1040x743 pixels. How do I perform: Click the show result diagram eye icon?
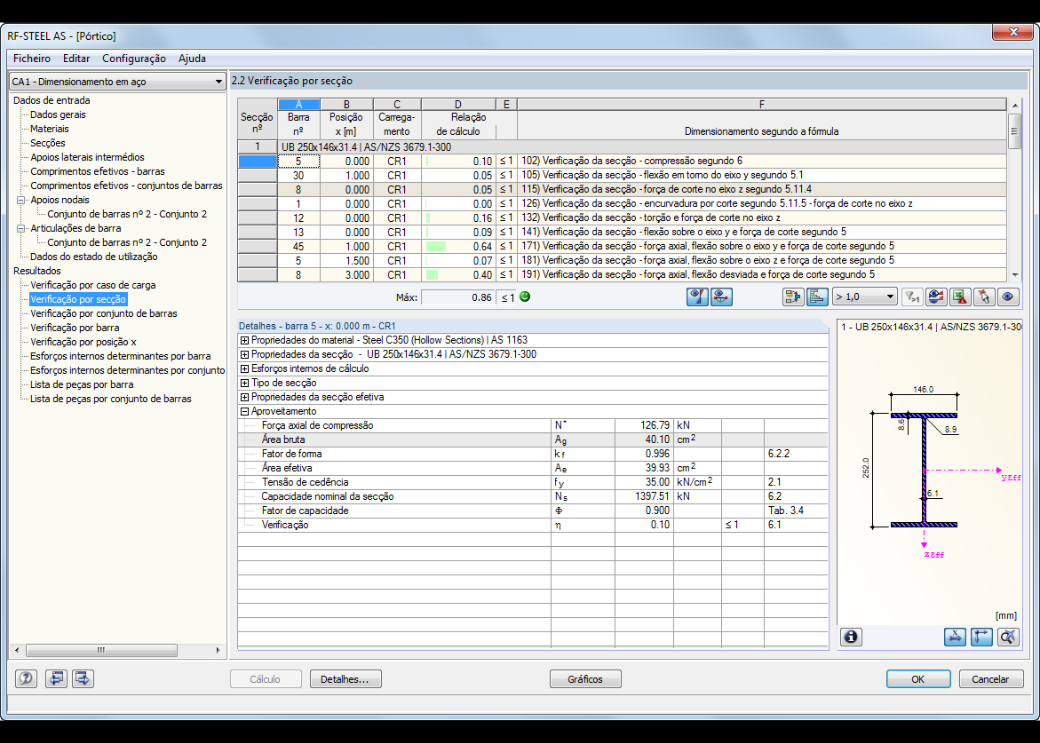point(697,297)
